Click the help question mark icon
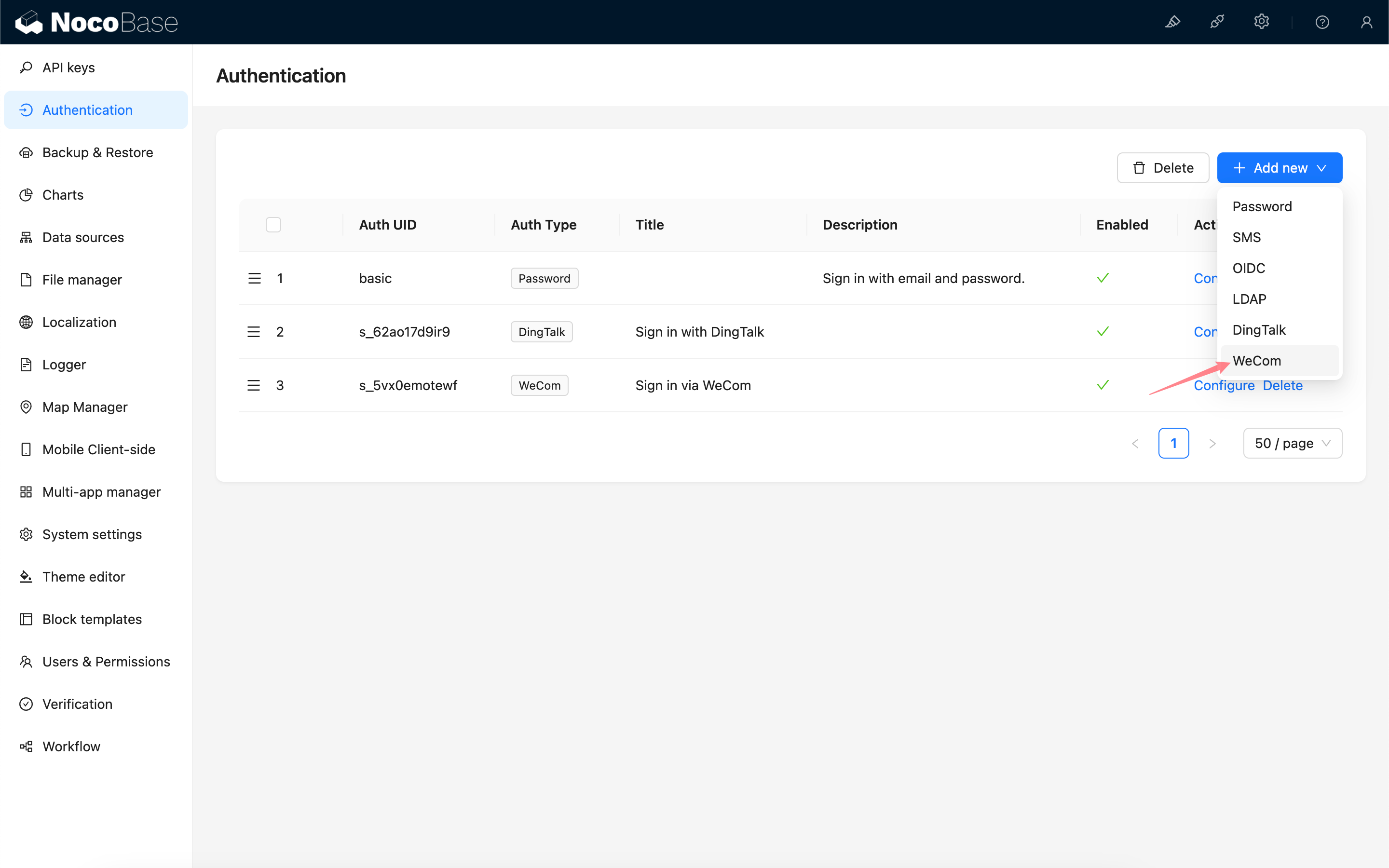The image size is (1389, 868). pyautogui.click(x=1322, y=22)
